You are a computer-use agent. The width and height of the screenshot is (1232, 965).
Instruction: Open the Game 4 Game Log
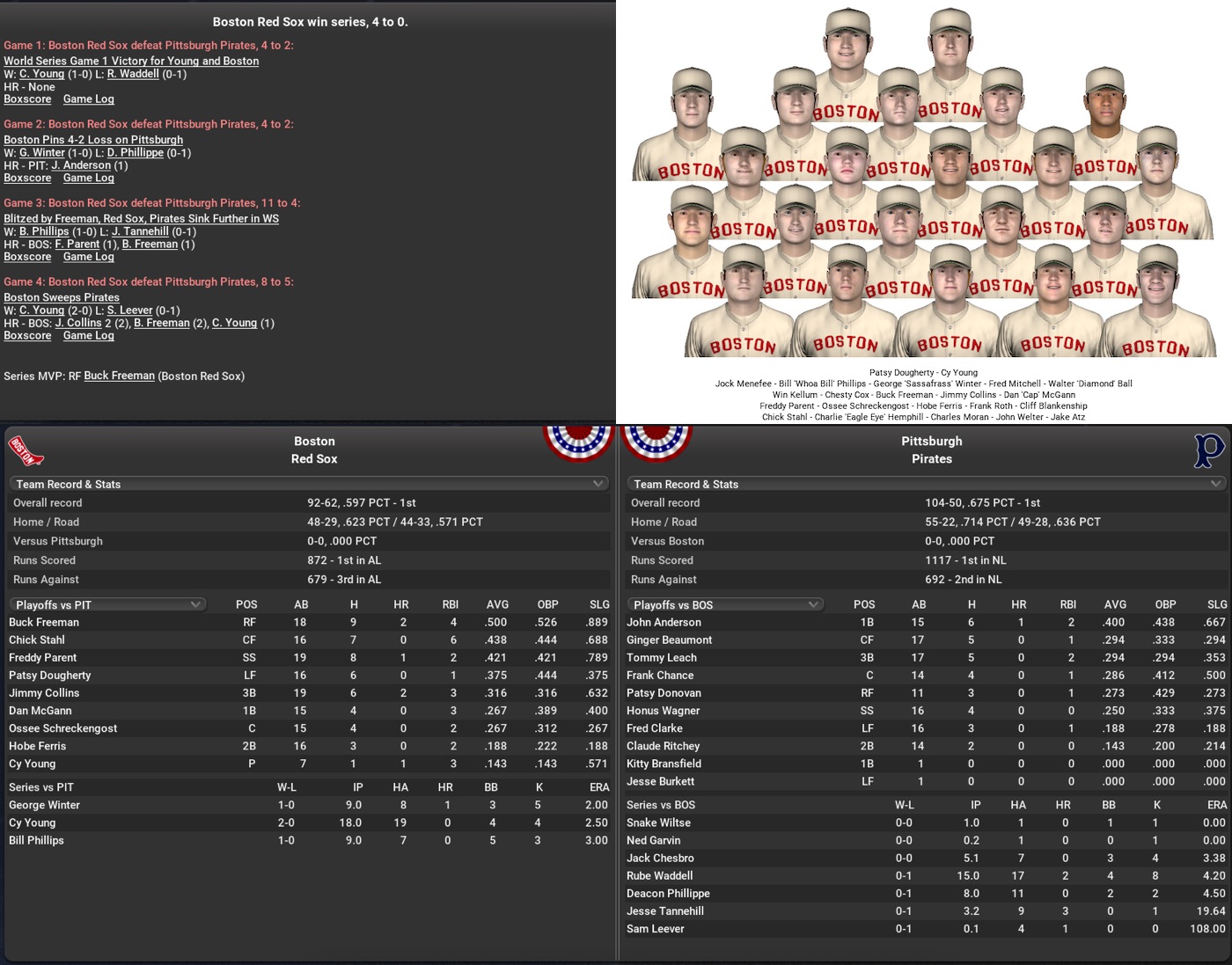pyautogui.click(x=89, y=335)
